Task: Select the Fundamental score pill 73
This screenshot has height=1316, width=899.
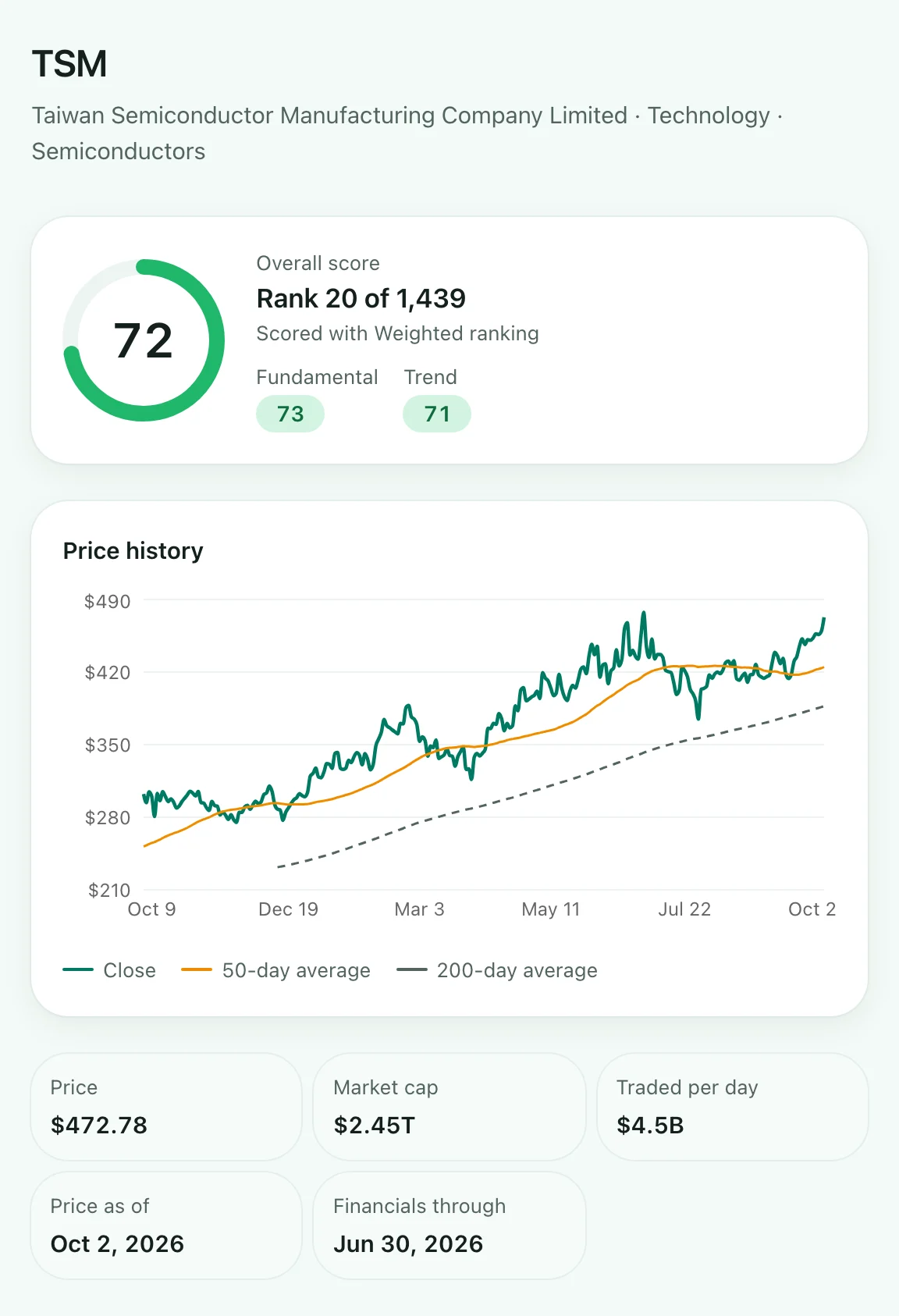Action: pyautogui.click(x=290, y=414)
